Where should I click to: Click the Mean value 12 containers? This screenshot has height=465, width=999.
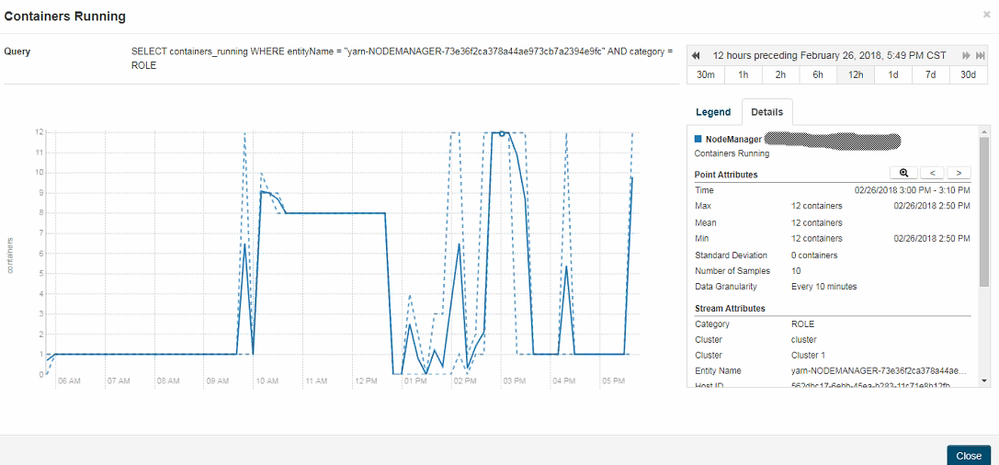[x=817, y=223]
